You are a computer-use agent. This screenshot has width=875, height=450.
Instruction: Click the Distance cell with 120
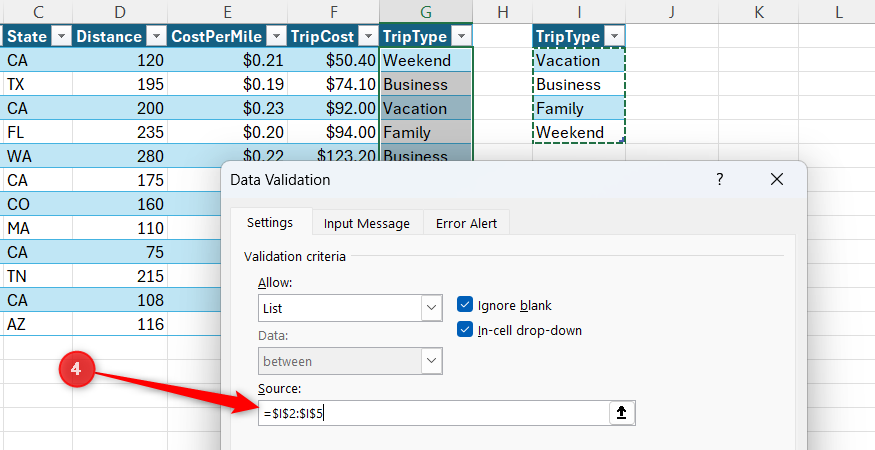[x=120, y=60]
